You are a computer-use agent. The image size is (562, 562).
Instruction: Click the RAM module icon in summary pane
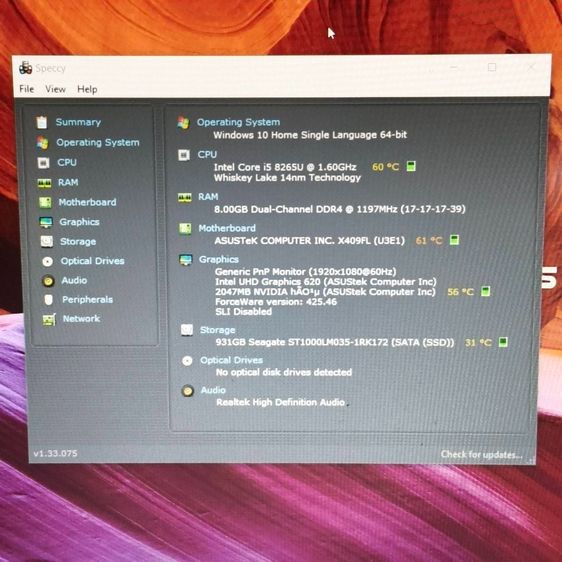pos(185,197)
